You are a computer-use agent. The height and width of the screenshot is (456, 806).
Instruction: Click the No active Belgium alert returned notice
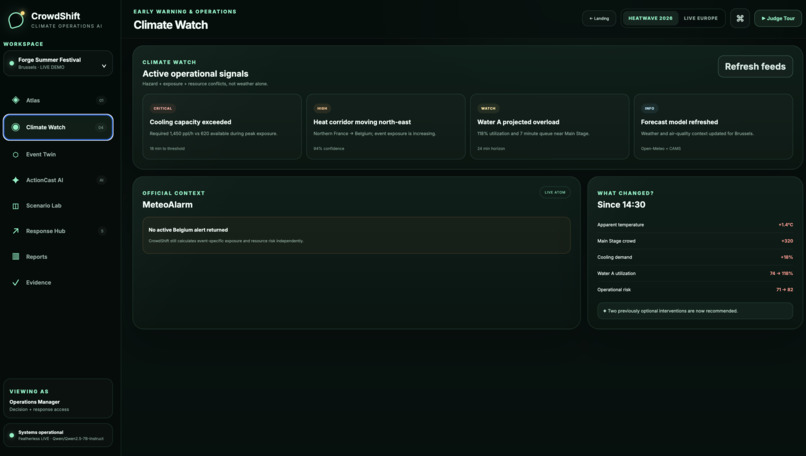click(x=356, y=235)
